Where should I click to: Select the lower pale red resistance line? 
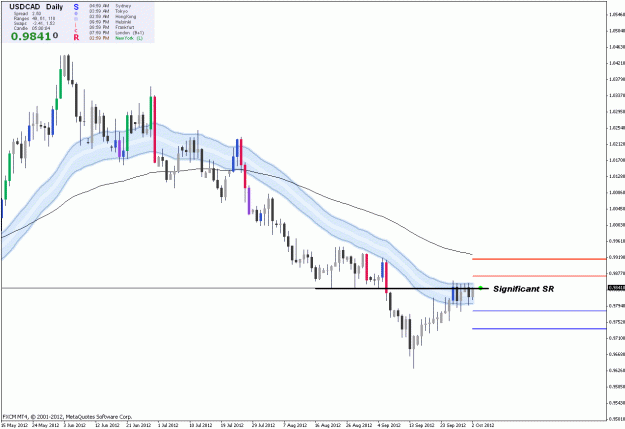point(539,276)
